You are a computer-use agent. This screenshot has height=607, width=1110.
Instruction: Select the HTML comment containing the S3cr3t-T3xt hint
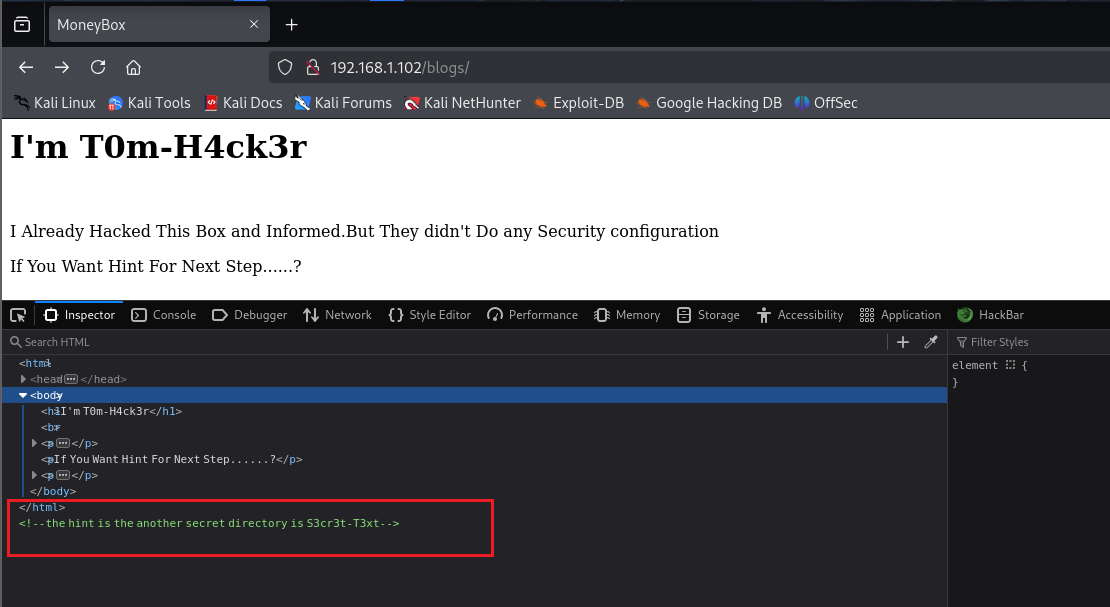209,523
